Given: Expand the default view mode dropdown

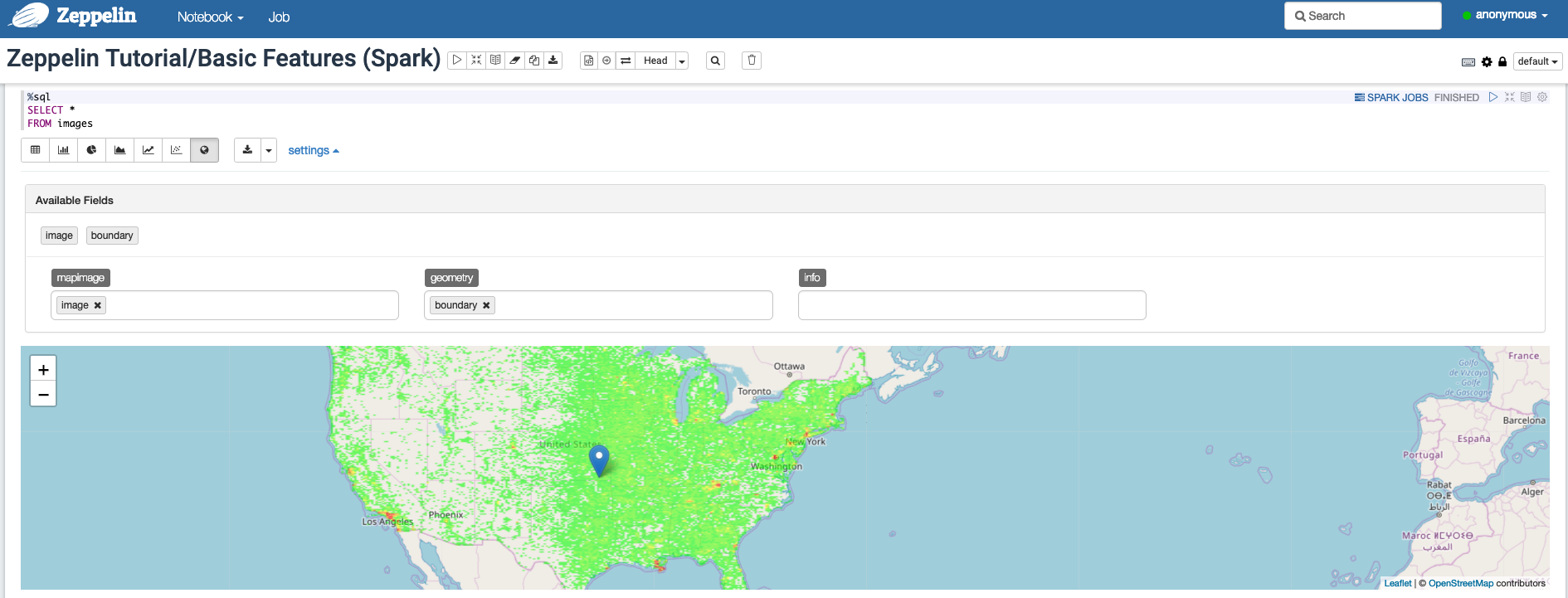Looking at the screenshot, I should point(1537,61).
